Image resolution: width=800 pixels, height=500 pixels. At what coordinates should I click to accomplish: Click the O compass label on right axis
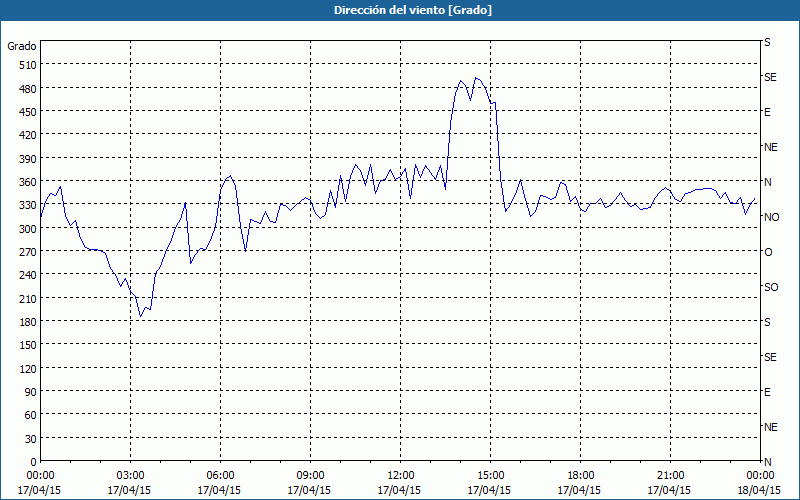pos(768,252)
